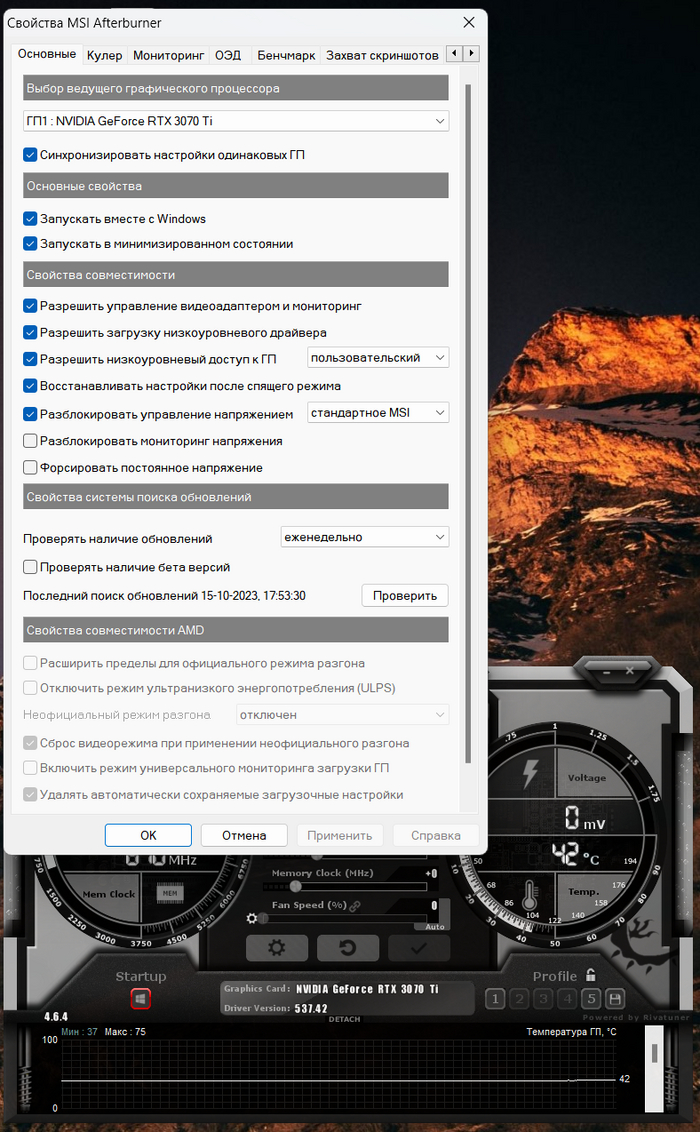Viewport: 700px width, 1132px height.
Task: Click the Отмена button
Action: pyautogui.click(x=244, y=835)
